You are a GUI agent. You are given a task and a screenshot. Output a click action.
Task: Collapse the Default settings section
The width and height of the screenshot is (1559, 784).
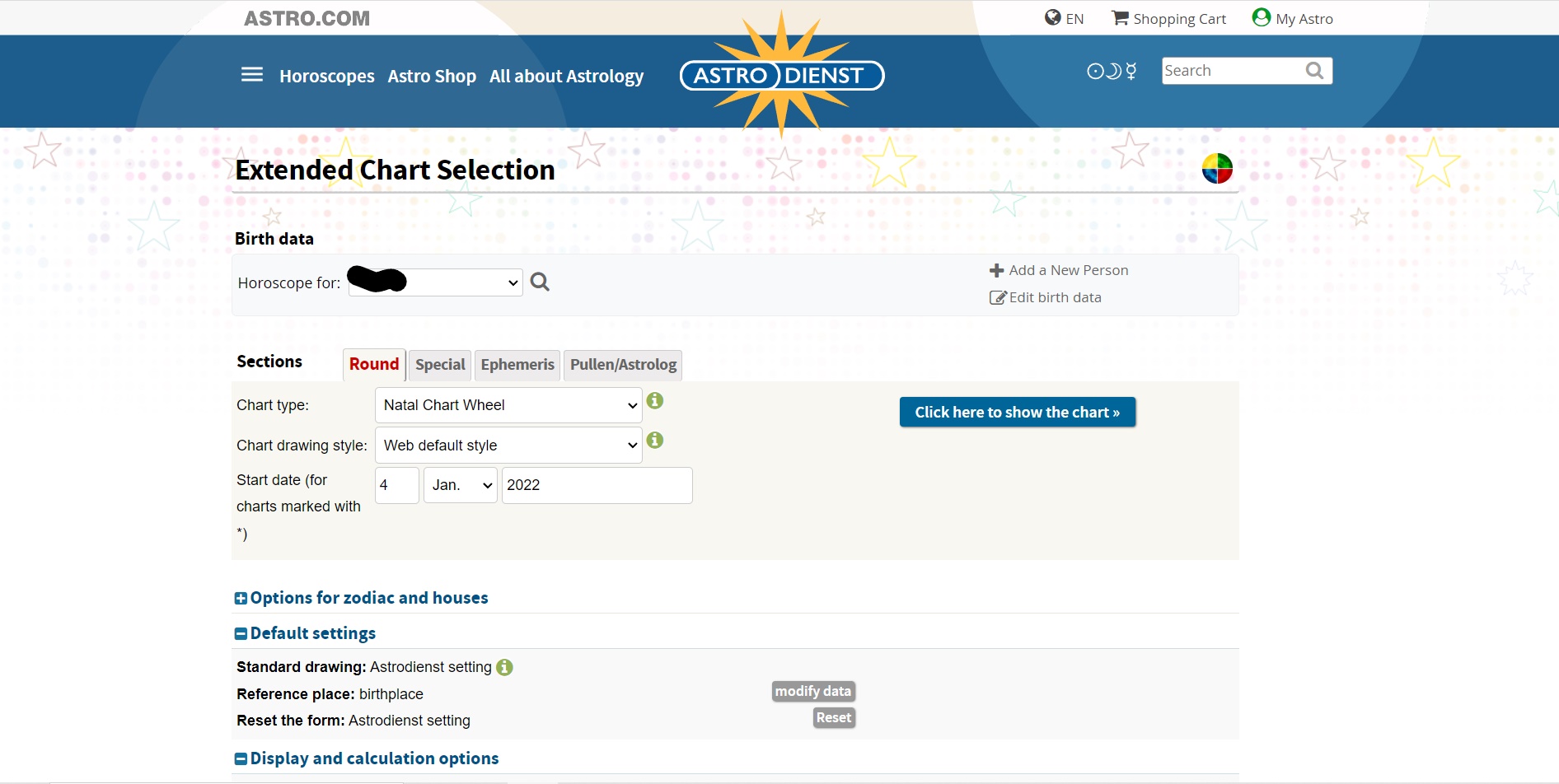(x=305, y=633)
